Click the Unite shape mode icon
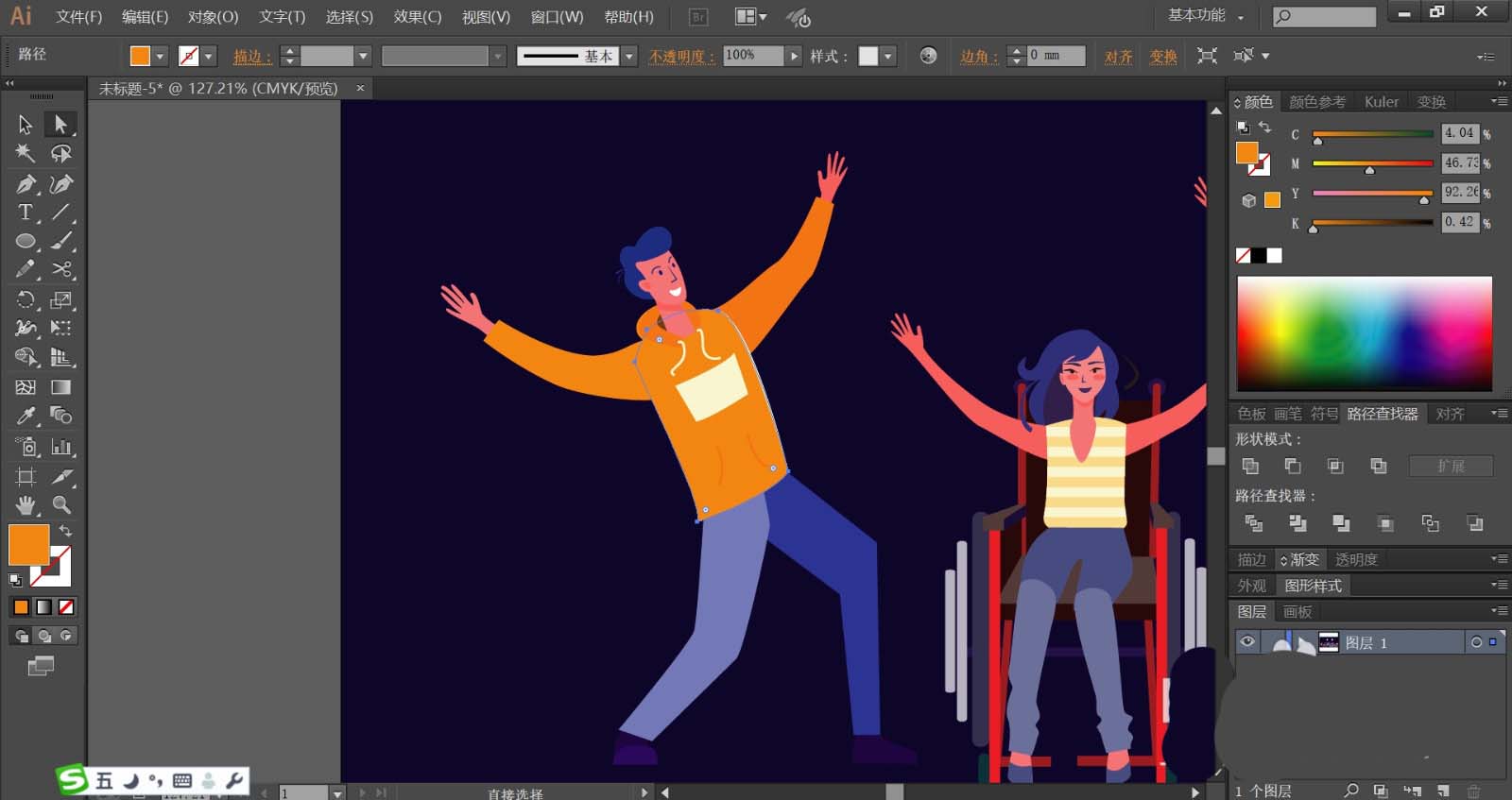The height and width of the screenshot is (800, 1512). coord(1250,466)
